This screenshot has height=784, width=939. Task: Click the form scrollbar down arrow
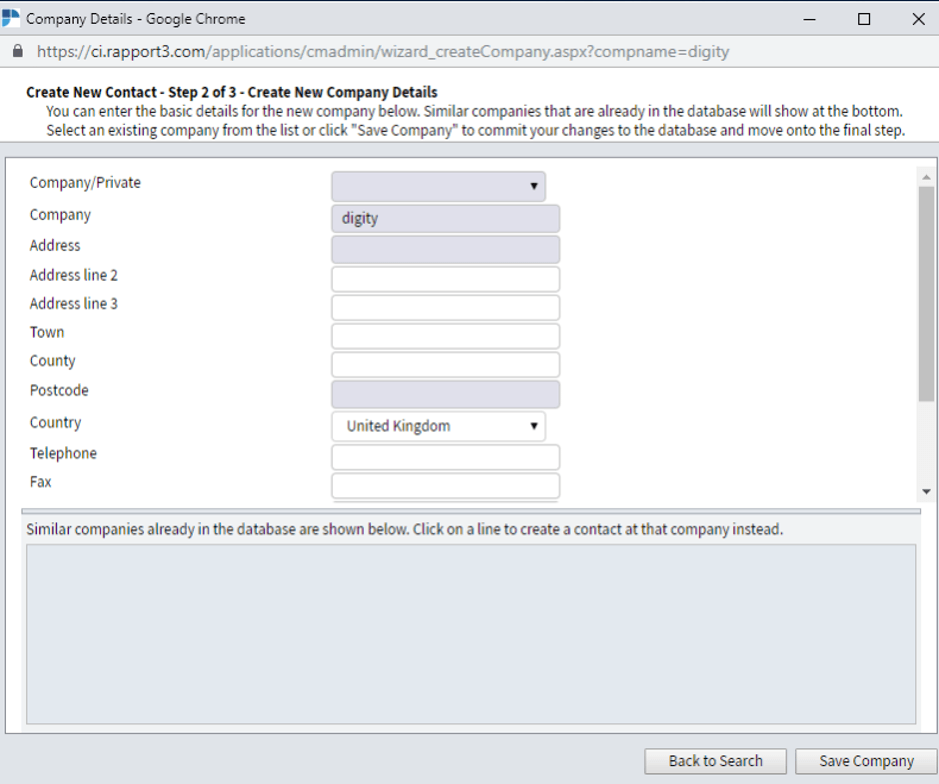(926, 492)
